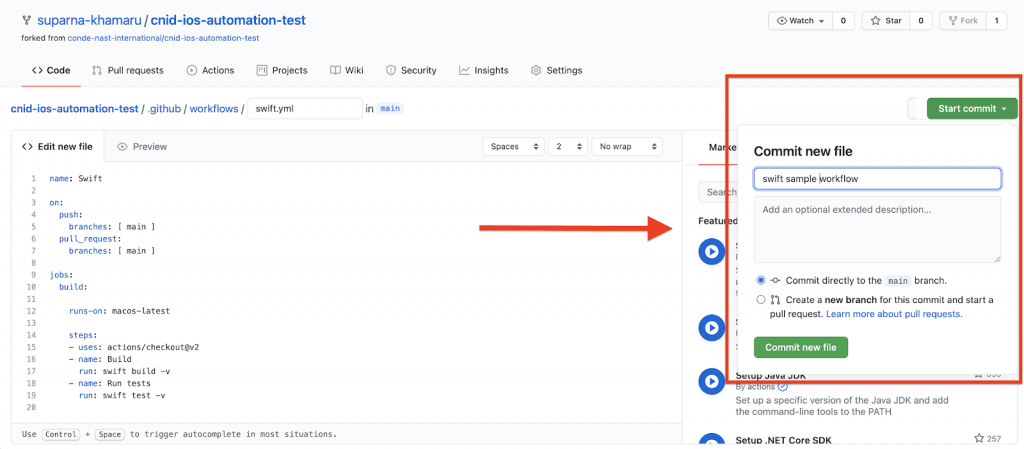Click the 'pull_request:' line in editor
The width and height of the screenshot is (1024, 449).
click(x=90, y=239)
